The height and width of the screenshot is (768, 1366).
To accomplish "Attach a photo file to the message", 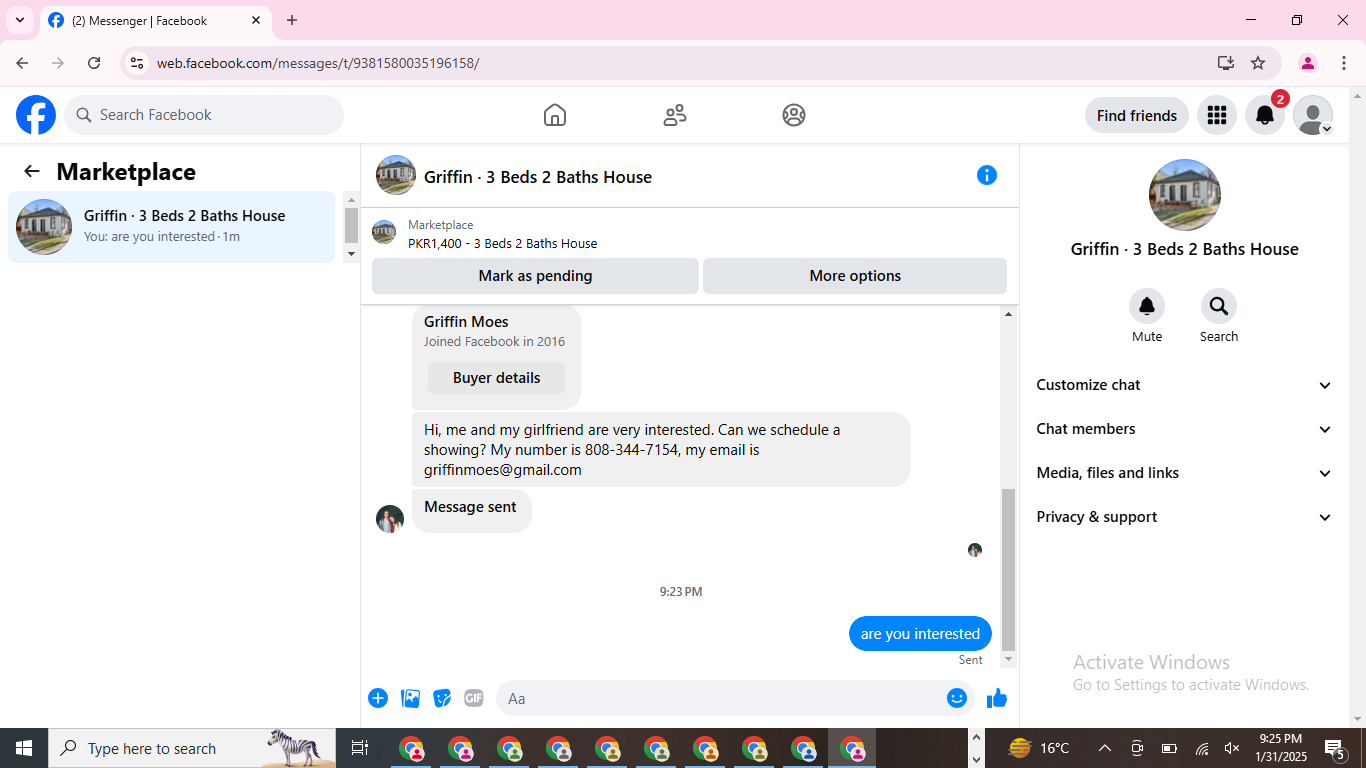I will pos(410,698).
